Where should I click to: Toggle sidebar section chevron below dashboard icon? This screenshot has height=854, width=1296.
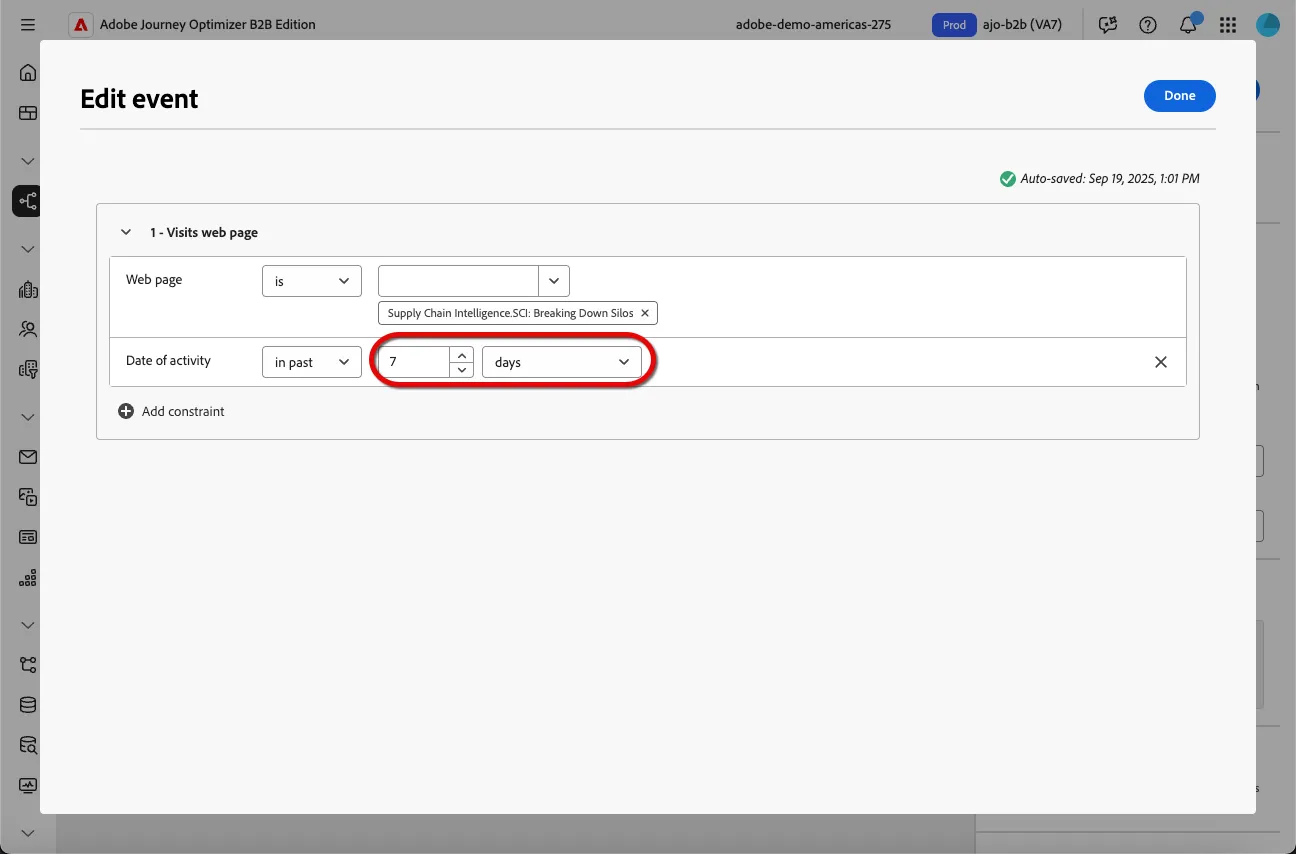(x=28, y=161)
